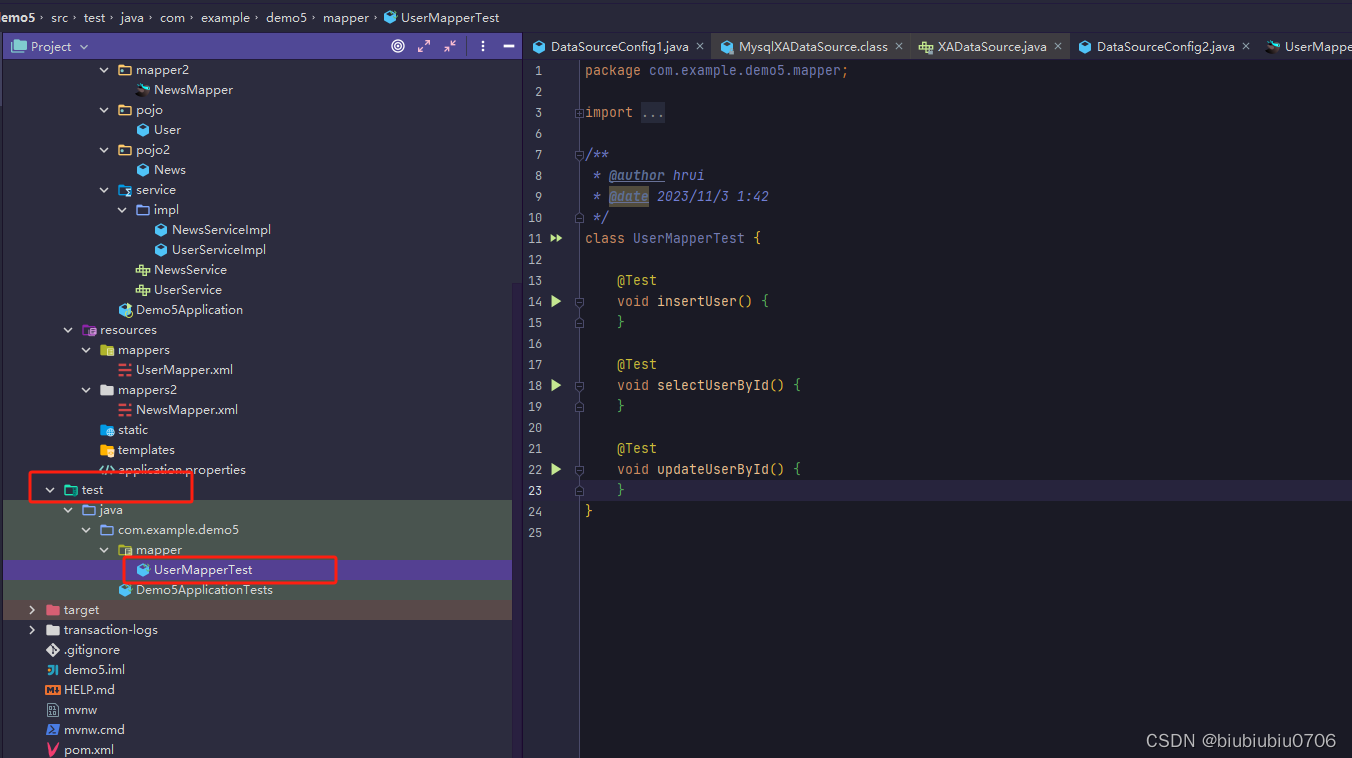1352x758 pixels.
Task: Click the UserMapper.xml file icon
Action: point(125,370)
